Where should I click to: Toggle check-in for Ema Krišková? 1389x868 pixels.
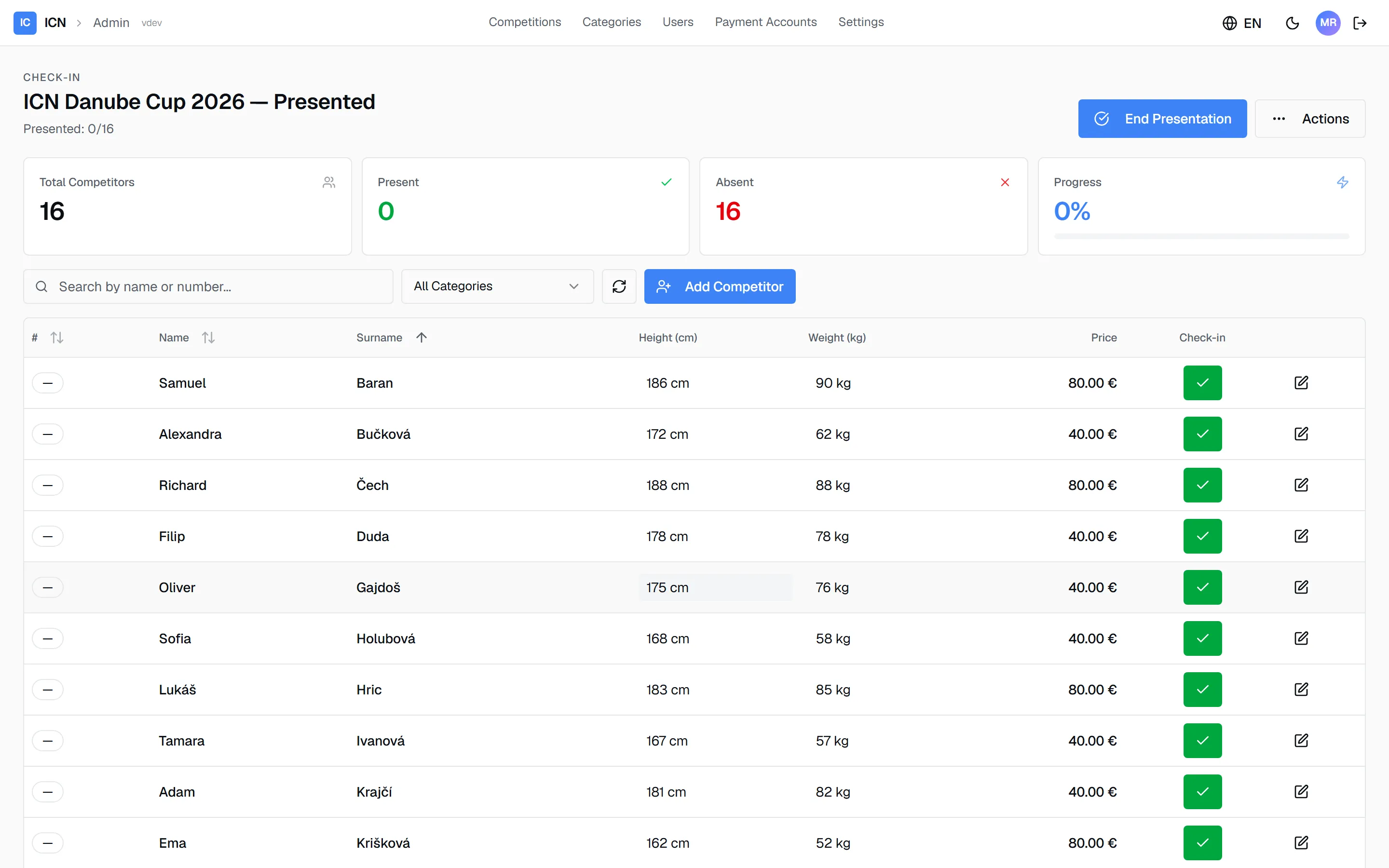tap(1202, 843)
